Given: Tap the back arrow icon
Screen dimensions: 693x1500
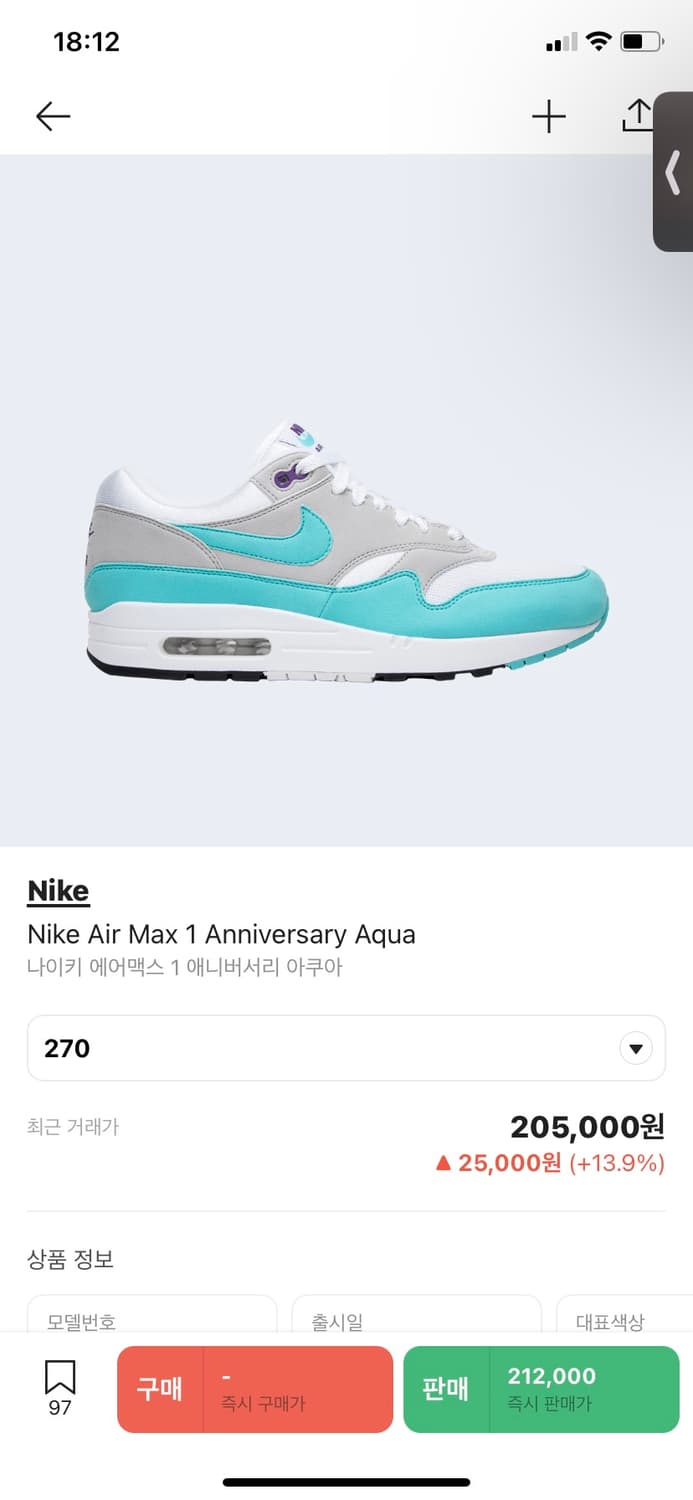Looking at the screenshot, I should pos(53,117).
